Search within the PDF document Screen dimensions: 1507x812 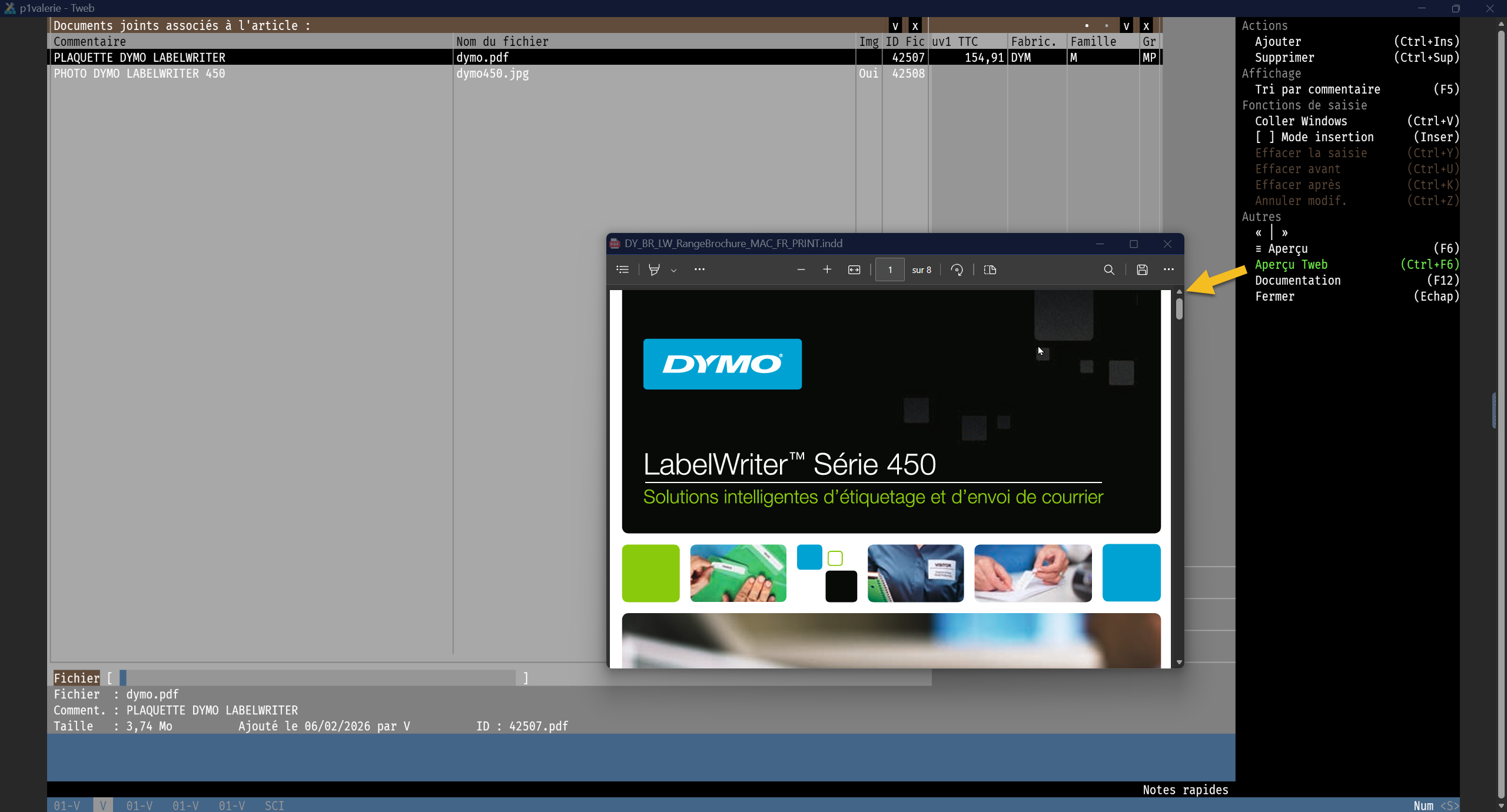(1109, 269)
